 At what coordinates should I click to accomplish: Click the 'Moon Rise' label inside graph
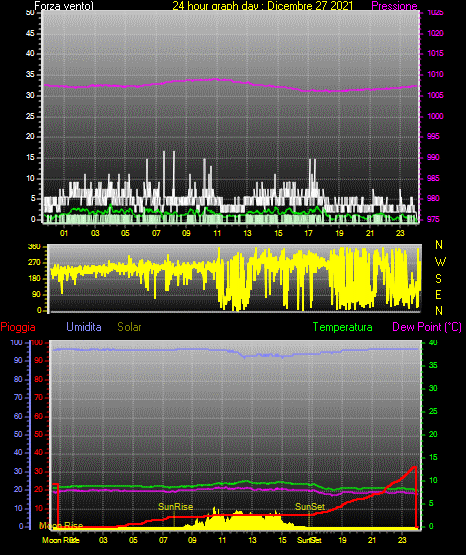point(61,526)
